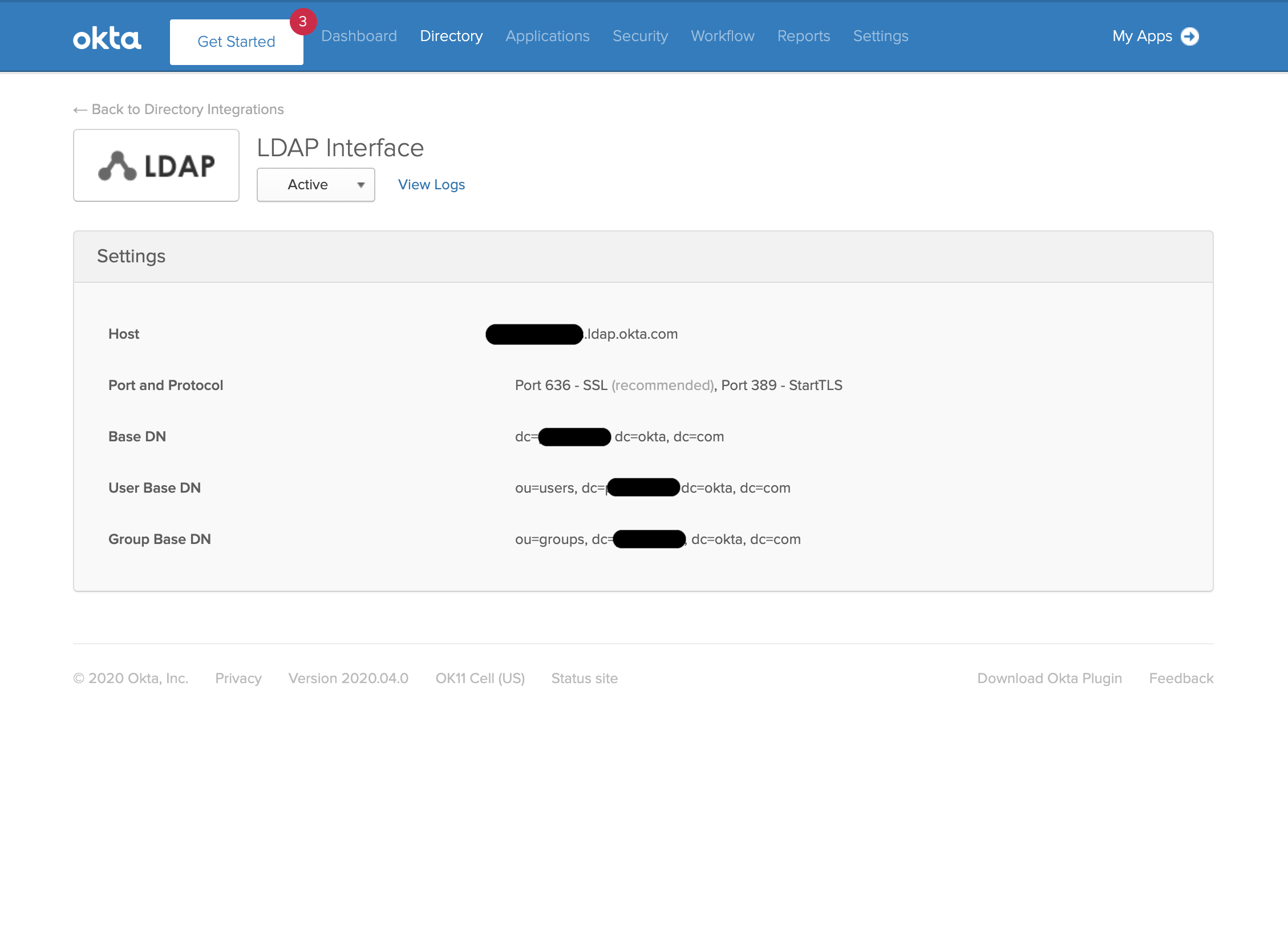Click Download Okta Plugin link
Screen dimensions: 1288x926
[x=1050, y=678]
